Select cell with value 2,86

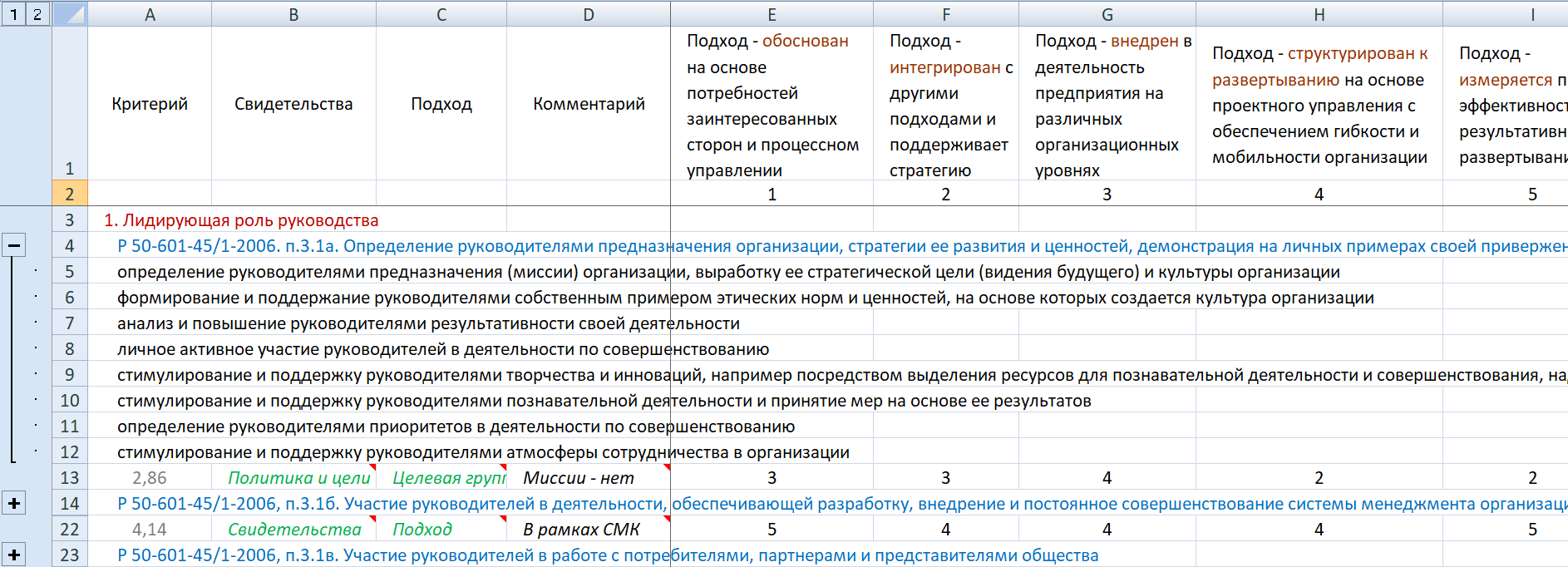150,478
